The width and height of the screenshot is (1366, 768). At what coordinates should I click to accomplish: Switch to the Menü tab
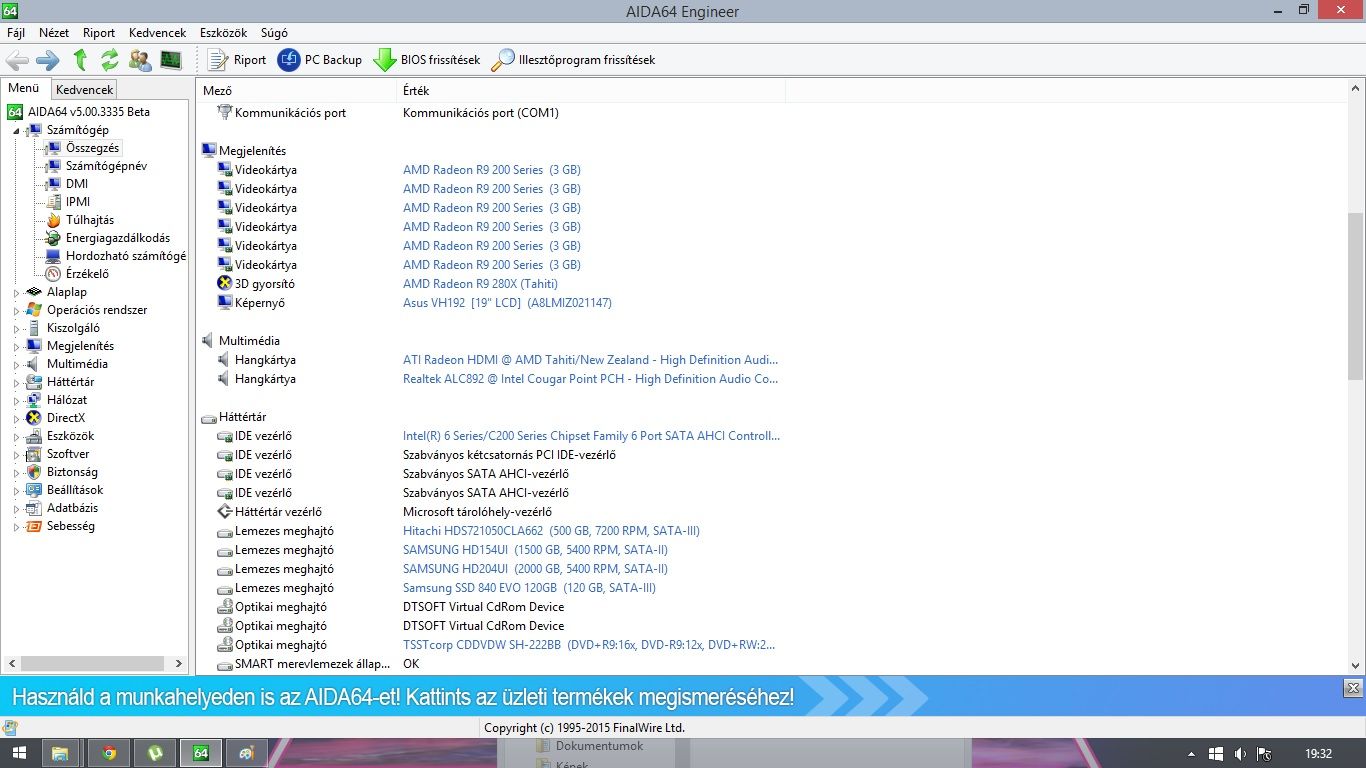(24, 88)
